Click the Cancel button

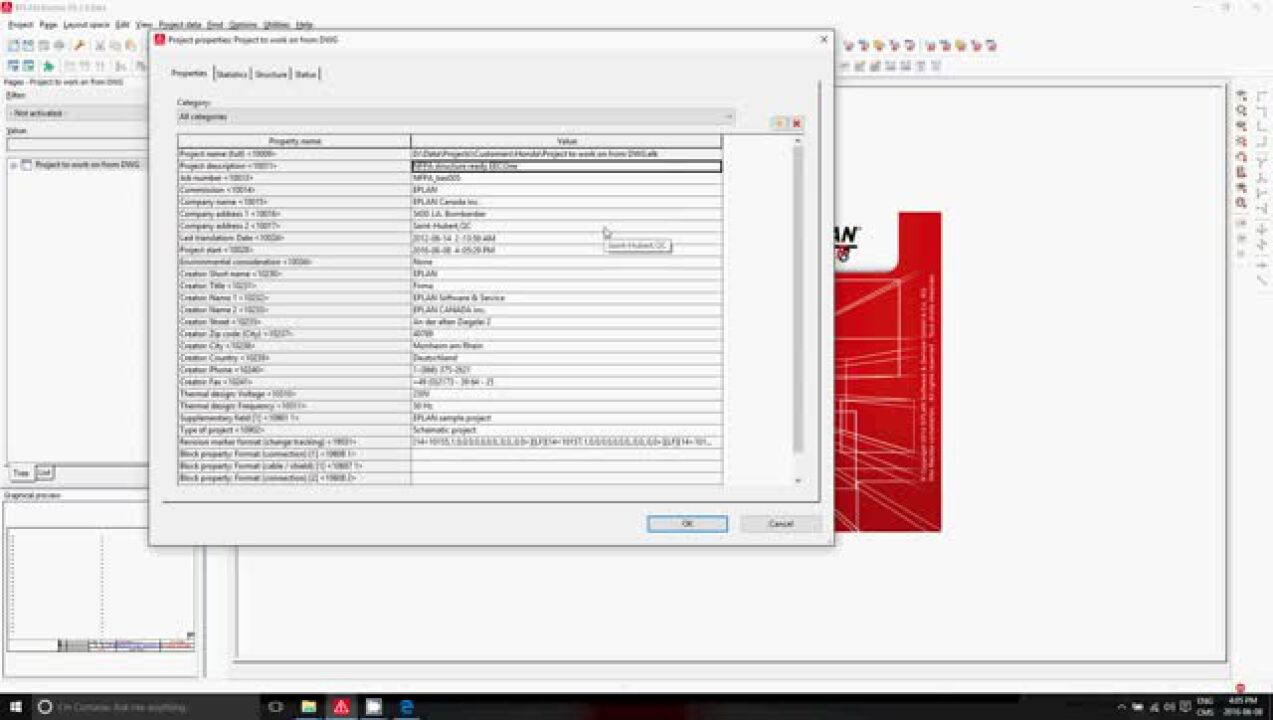pyautogui.click(x=780, y=524)
